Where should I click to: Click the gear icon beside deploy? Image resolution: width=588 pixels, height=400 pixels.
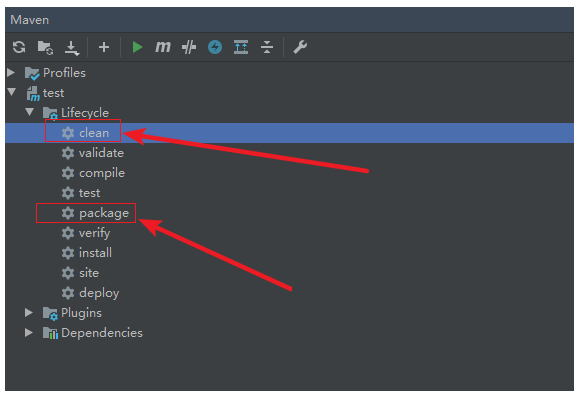68,293
